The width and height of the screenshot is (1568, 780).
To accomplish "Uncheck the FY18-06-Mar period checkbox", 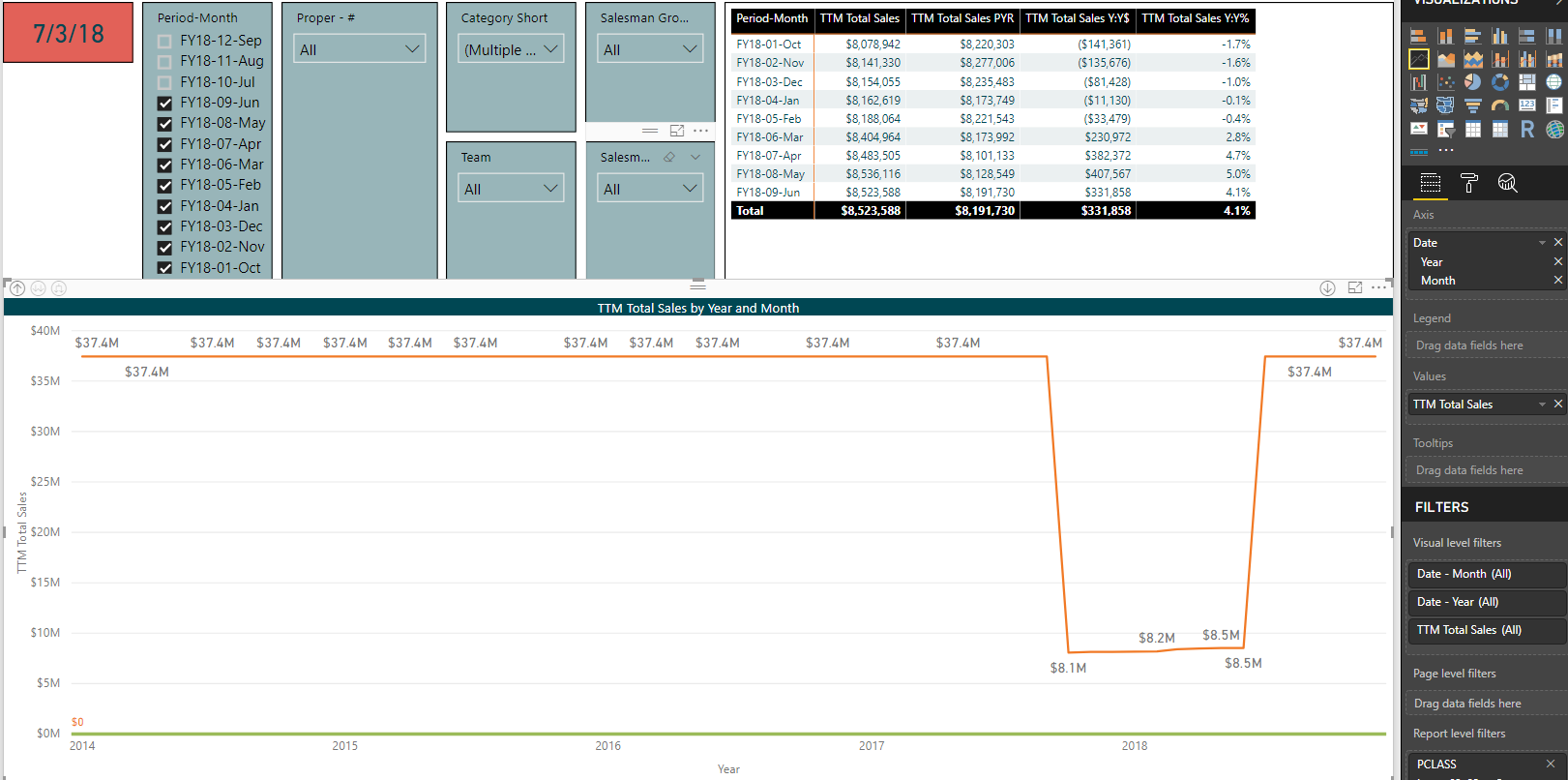I will (x=164, y=165).
